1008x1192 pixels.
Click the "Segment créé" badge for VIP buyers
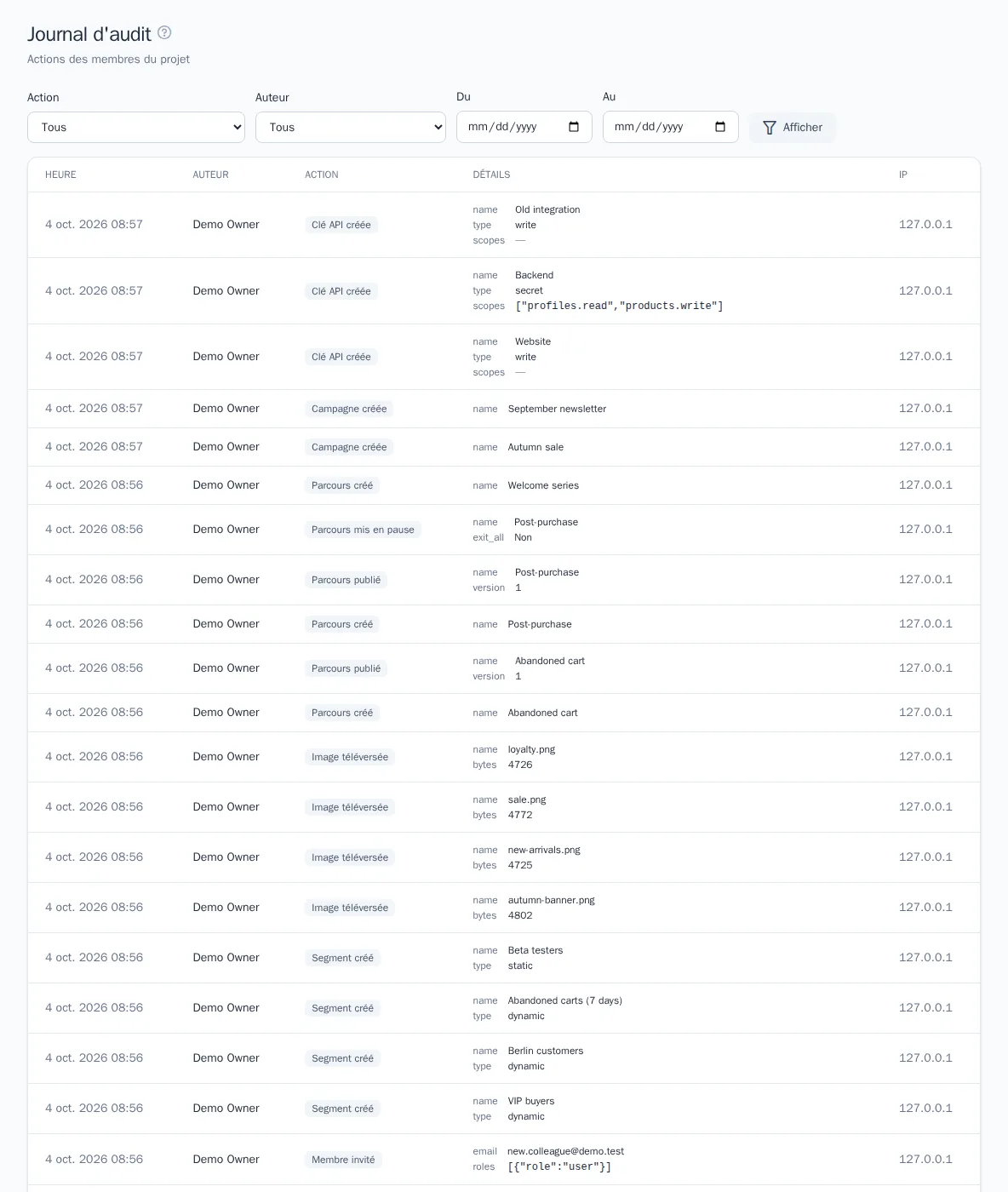[342, 1109]
